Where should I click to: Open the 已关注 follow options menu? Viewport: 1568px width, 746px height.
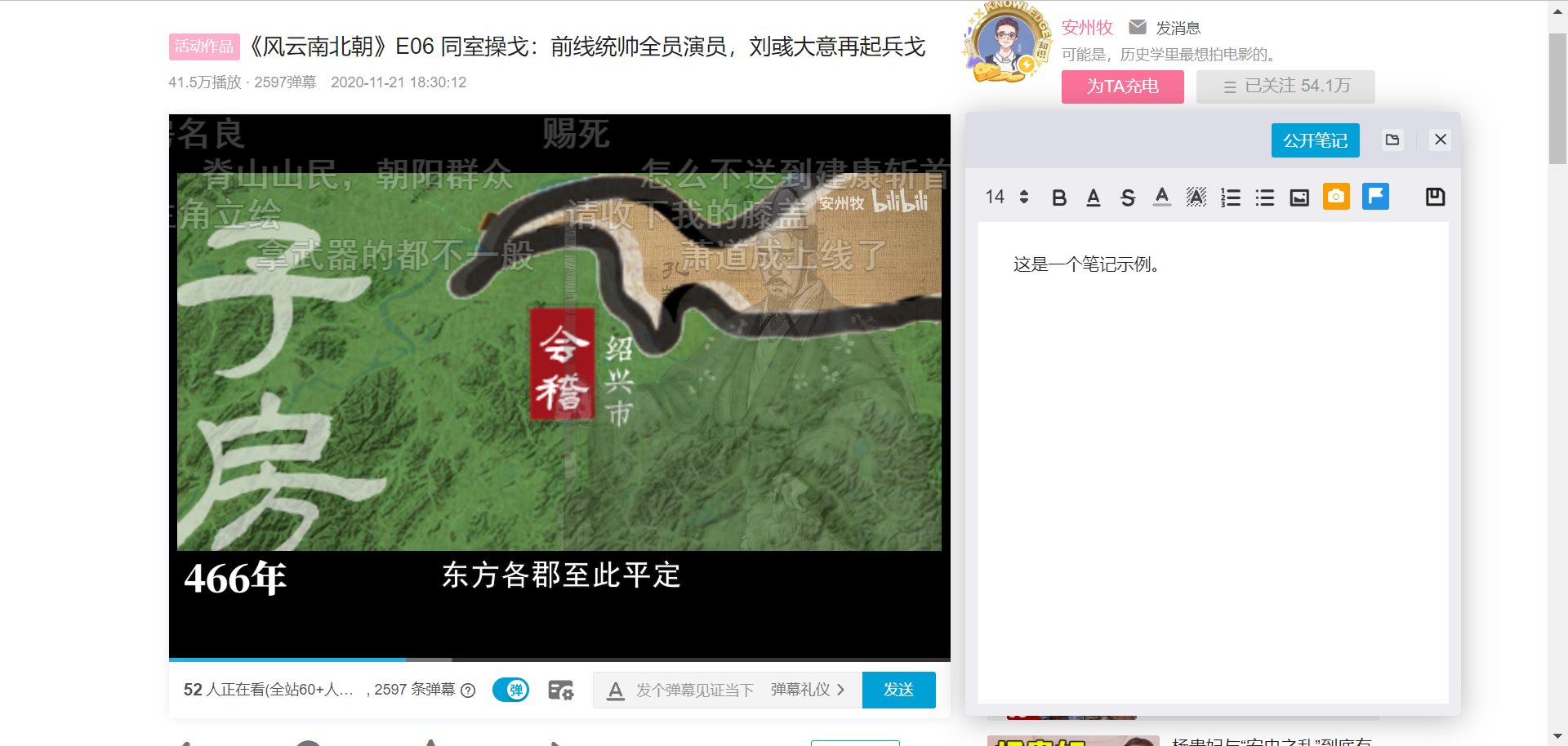pyautogui.click(x=1285, y=87)
